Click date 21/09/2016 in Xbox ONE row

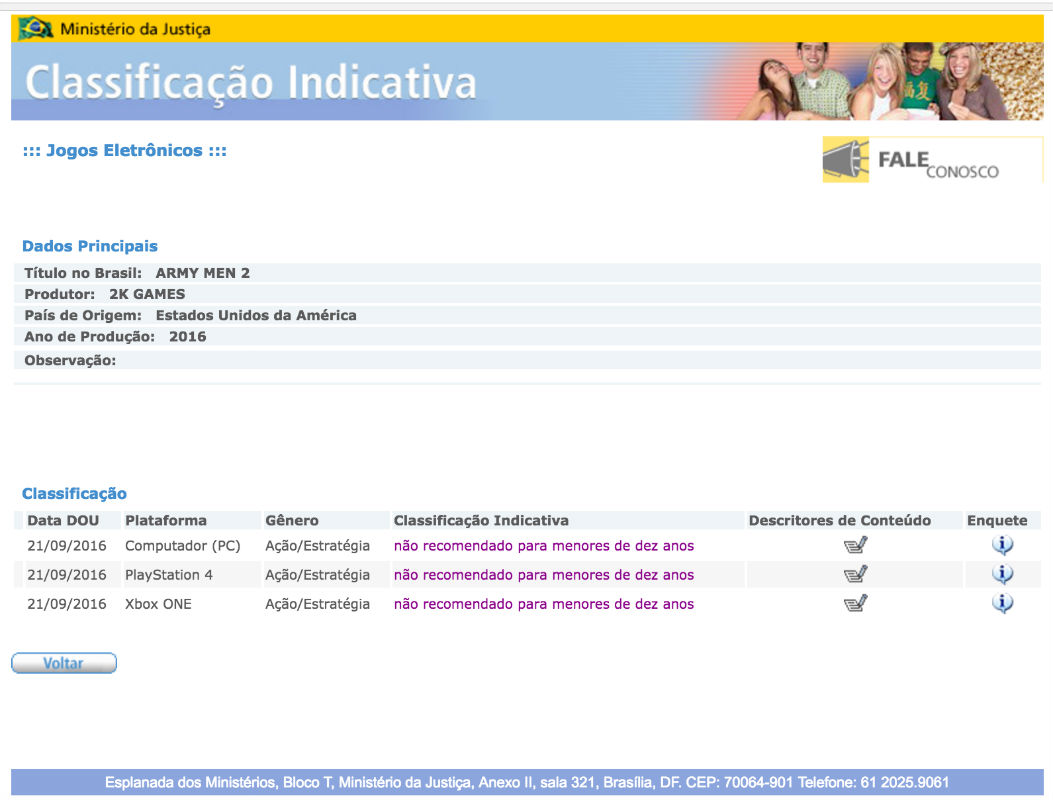pyautogui.click(x=66, y=604)
